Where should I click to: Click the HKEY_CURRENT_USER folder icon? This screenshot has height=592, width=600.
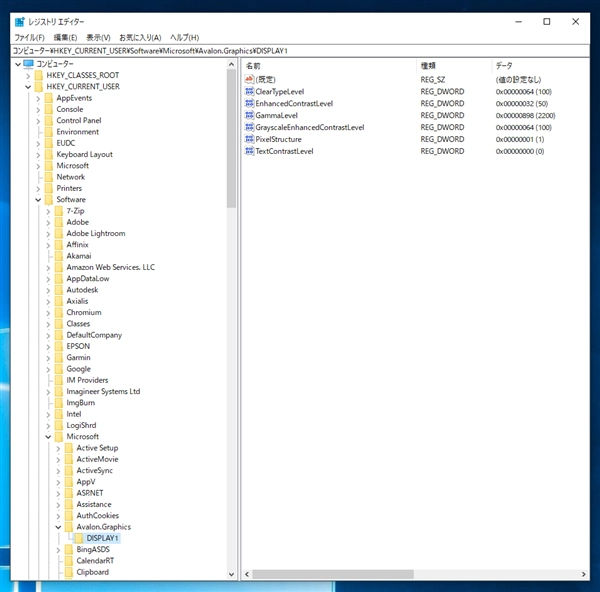point(39,86)
